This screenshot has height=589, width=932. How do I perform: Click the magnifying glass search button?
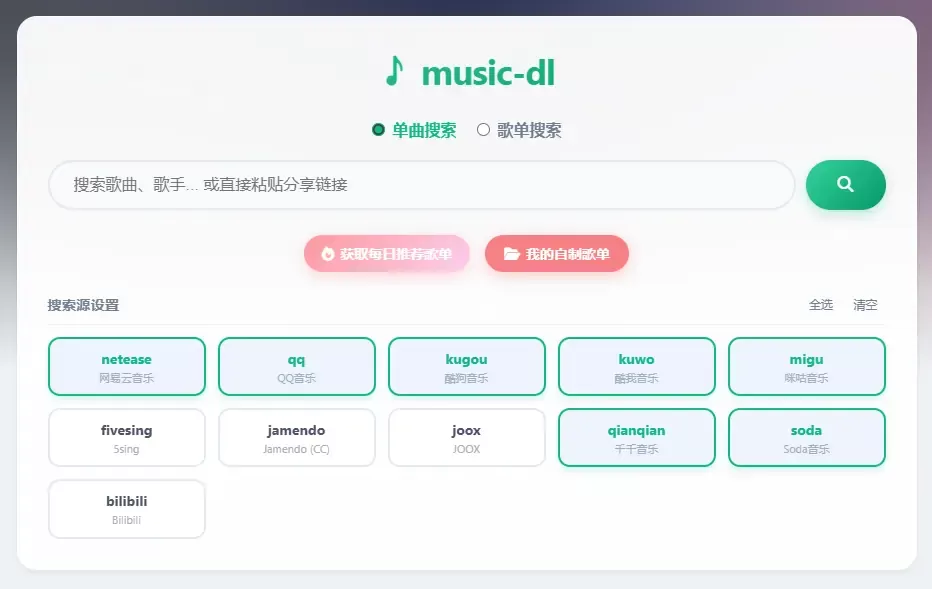845,185
